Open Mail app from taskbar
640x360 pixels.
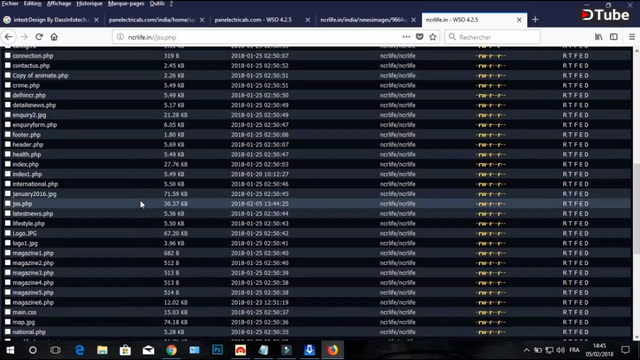pos(148,350)
